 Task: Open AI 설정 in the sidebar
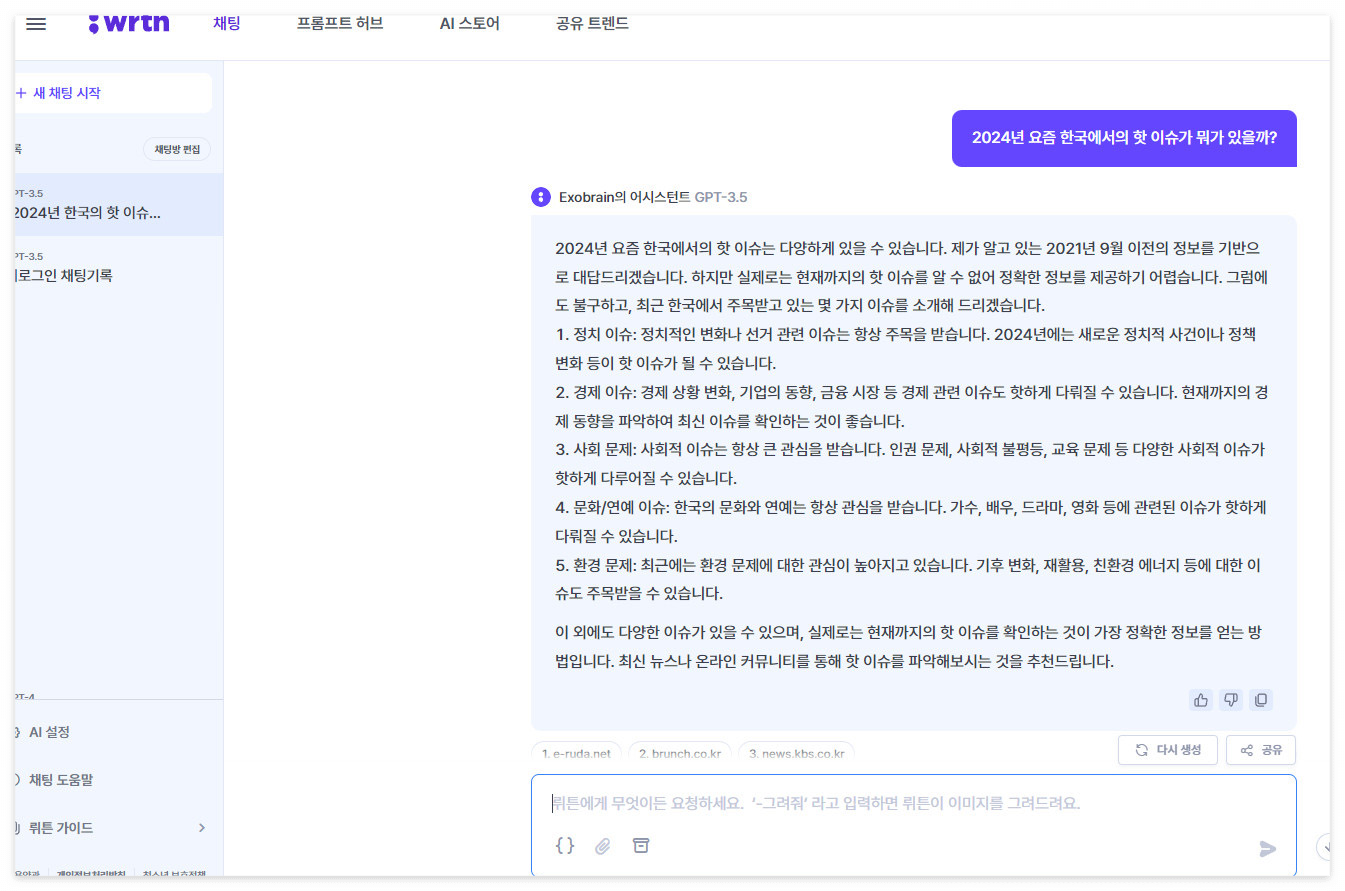[49, 732]
